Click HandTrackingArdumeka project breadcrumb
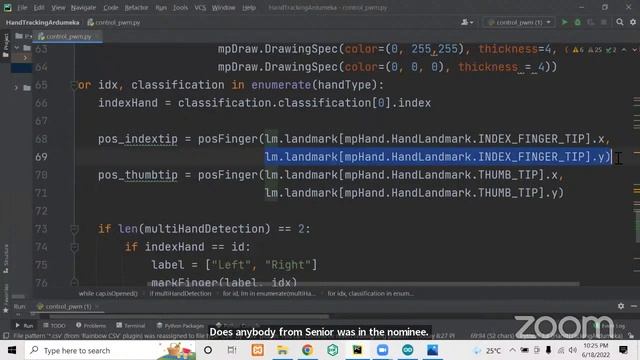Viewport: 640px width, 360px height. click(42, 22)
